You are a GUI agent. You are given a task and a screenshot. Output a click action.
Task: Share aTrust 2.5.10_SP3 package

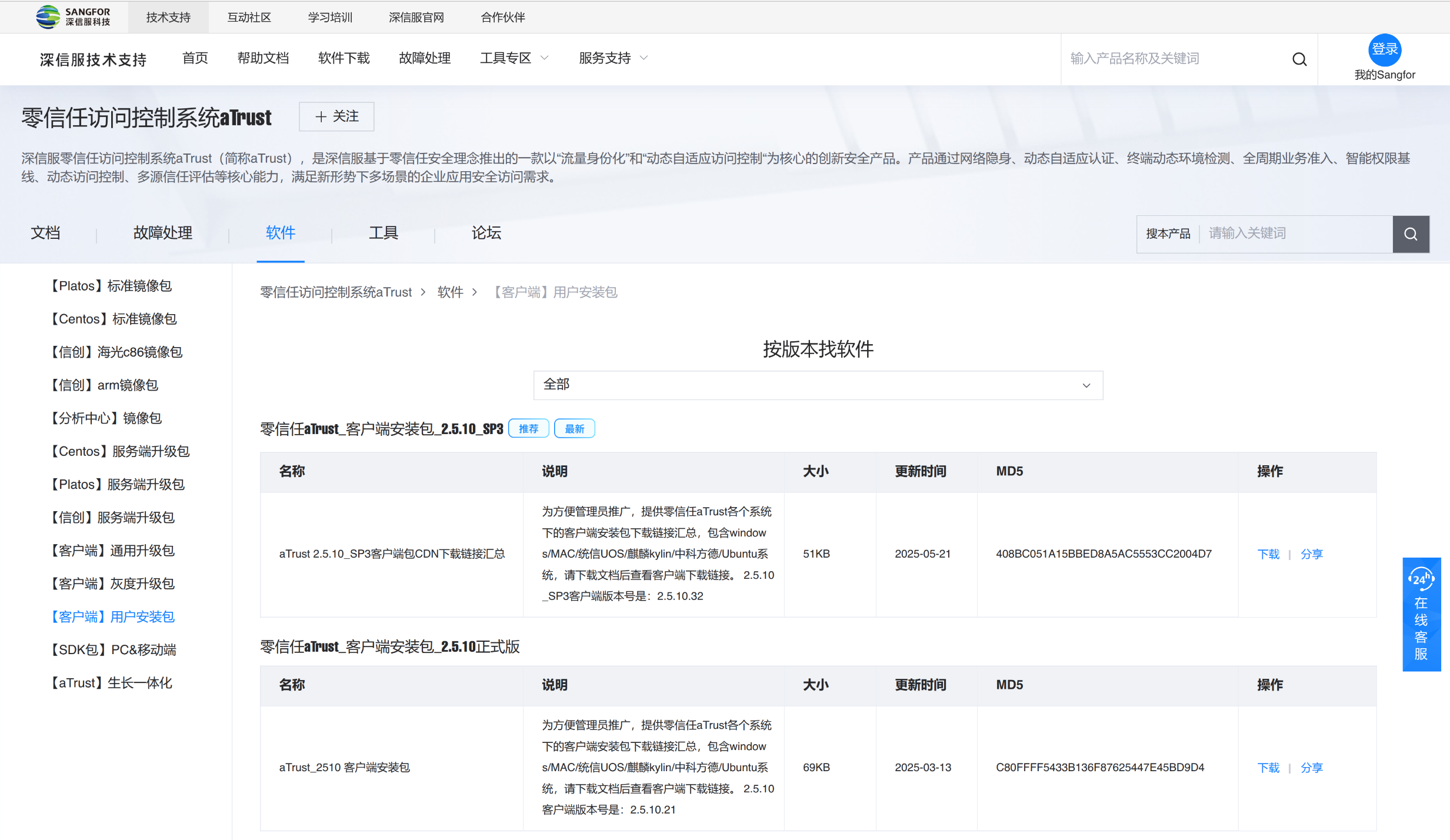point(1311,554)
